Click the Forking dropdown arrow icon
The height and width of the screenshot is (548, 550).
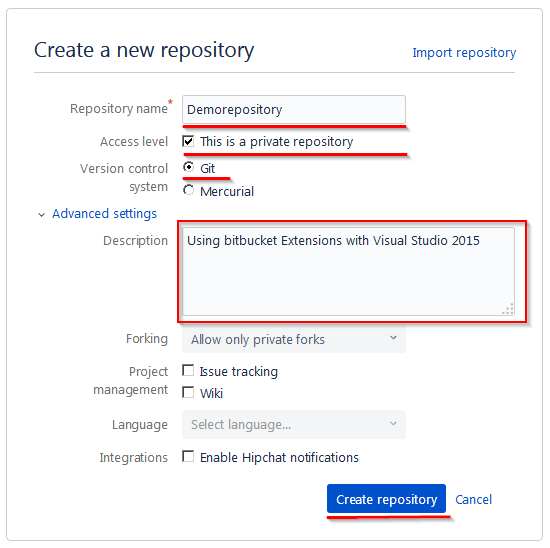pos(393,338)
